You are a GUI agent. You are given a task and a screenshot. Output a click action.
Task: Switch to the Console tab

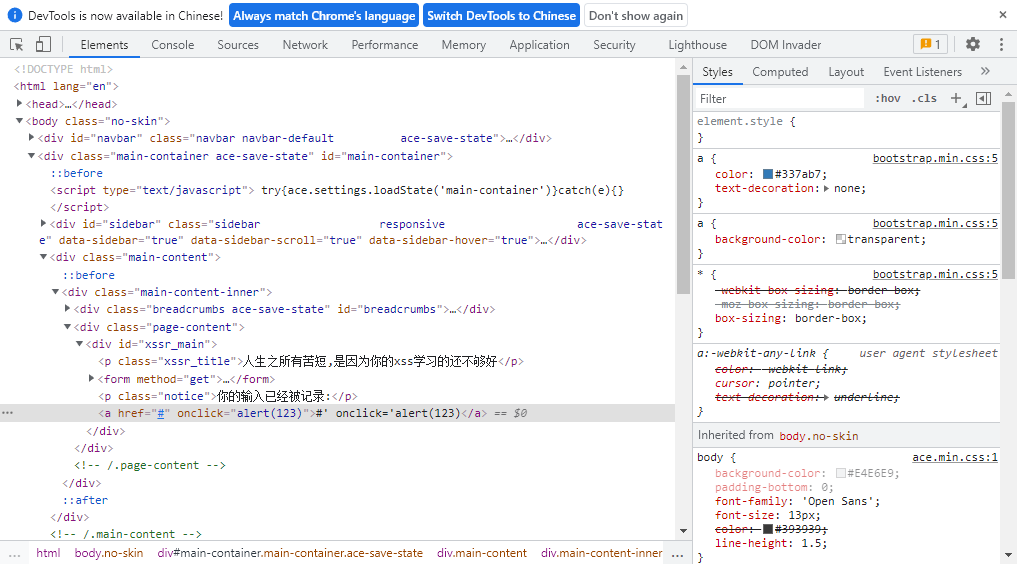tap(173, 44)
